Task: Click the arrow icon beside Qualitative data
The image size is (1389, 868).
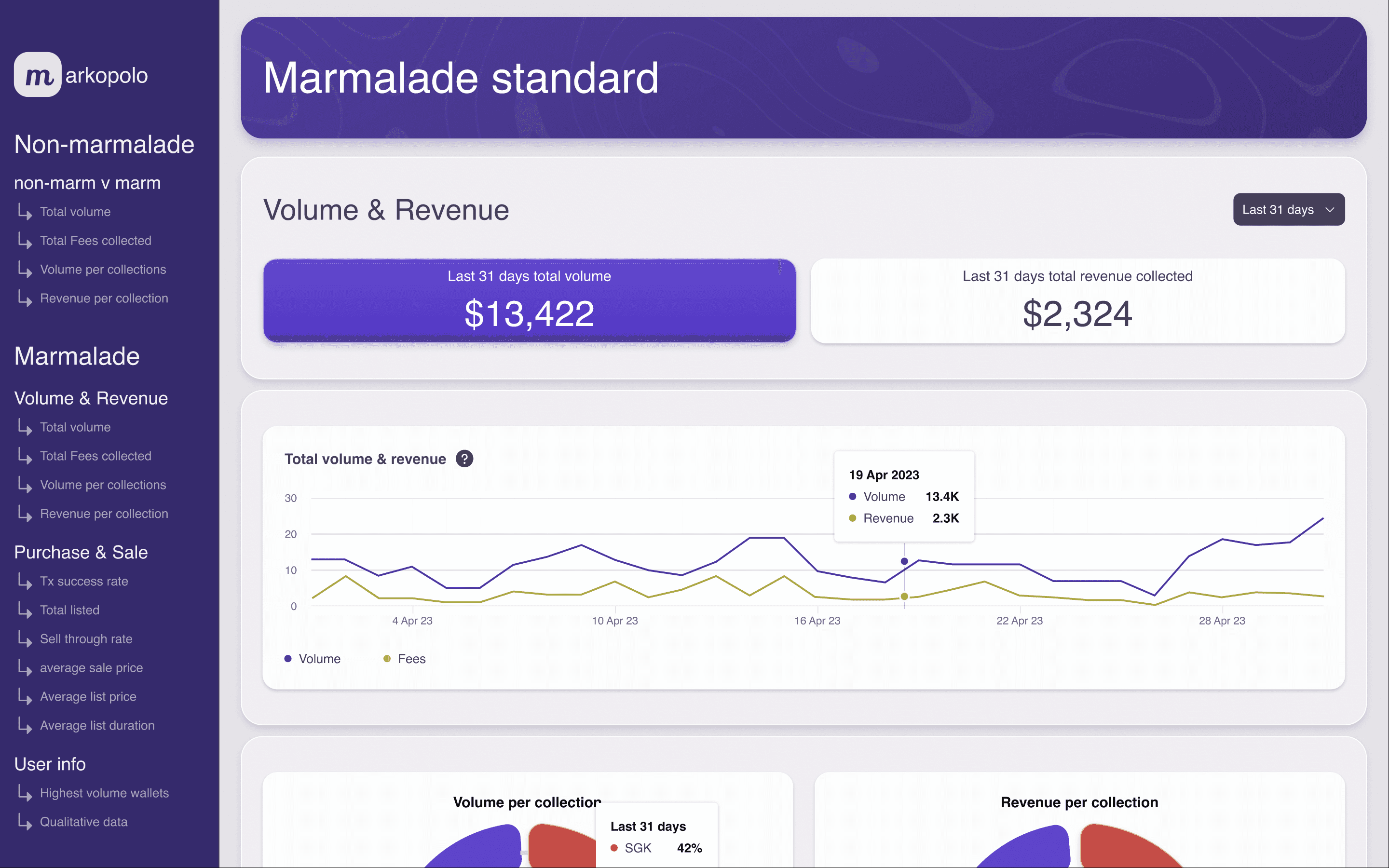Action: tap(25, 822)
